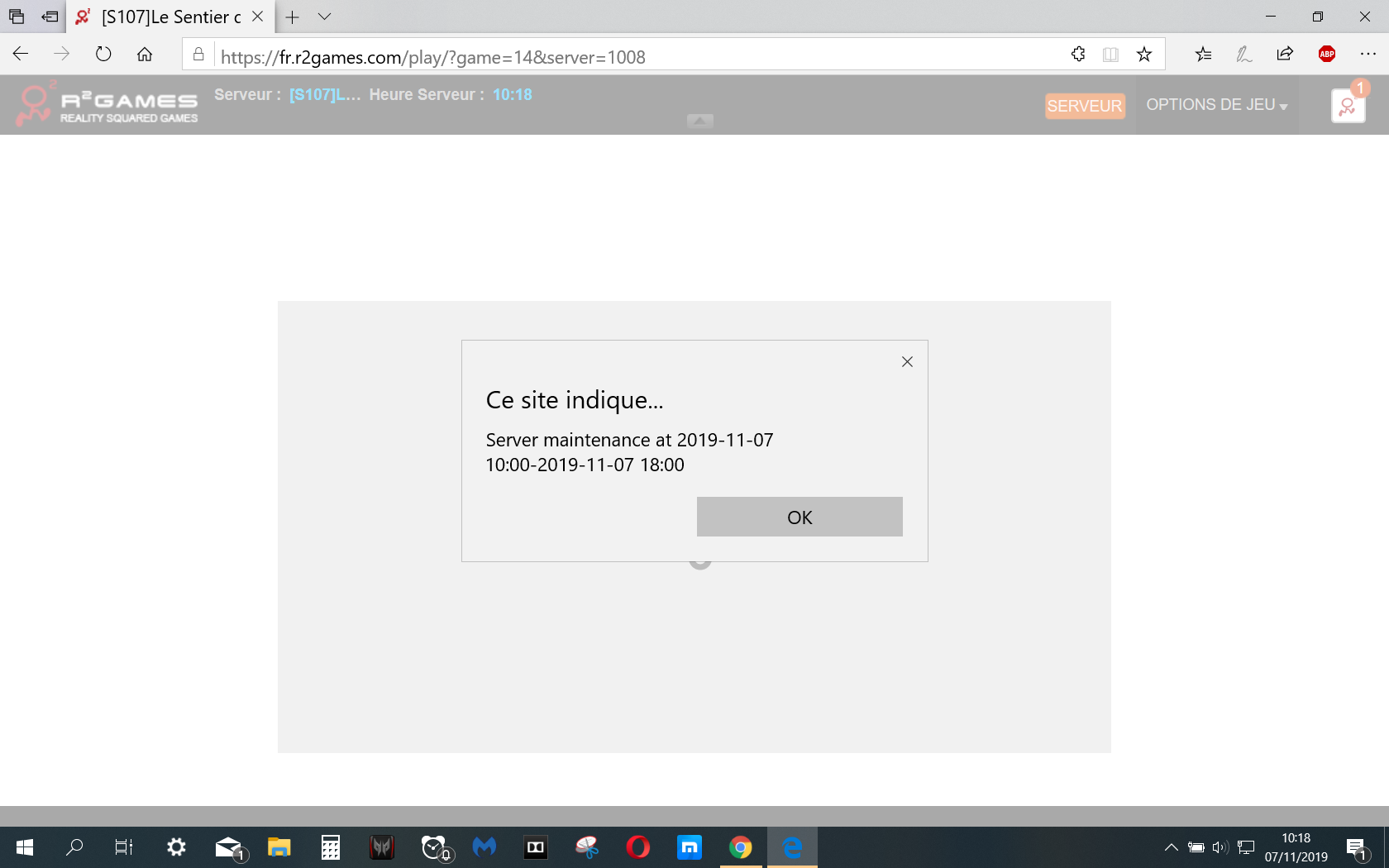Expand the OPTIONS DE JEU dropdown
The width and height of the screenshot is (1389, 868).
click(x=1216, y=105)
